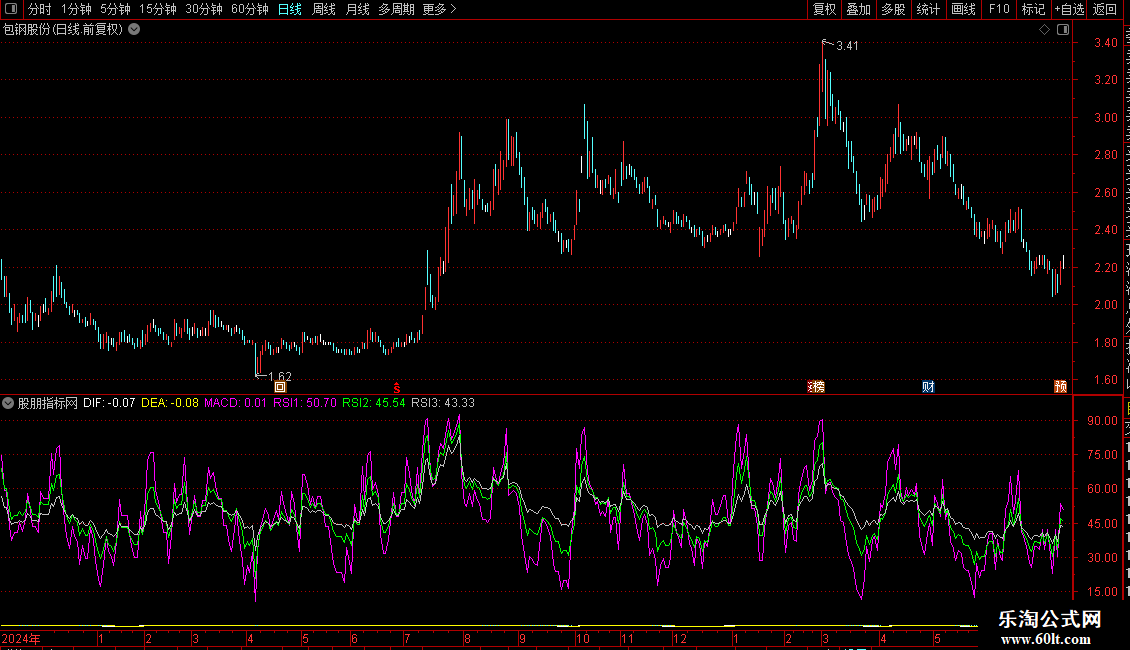Click the 回 marker icon below the chart
The height and width of the screenshot is (650, 1130).
click(x=280, y=387)
